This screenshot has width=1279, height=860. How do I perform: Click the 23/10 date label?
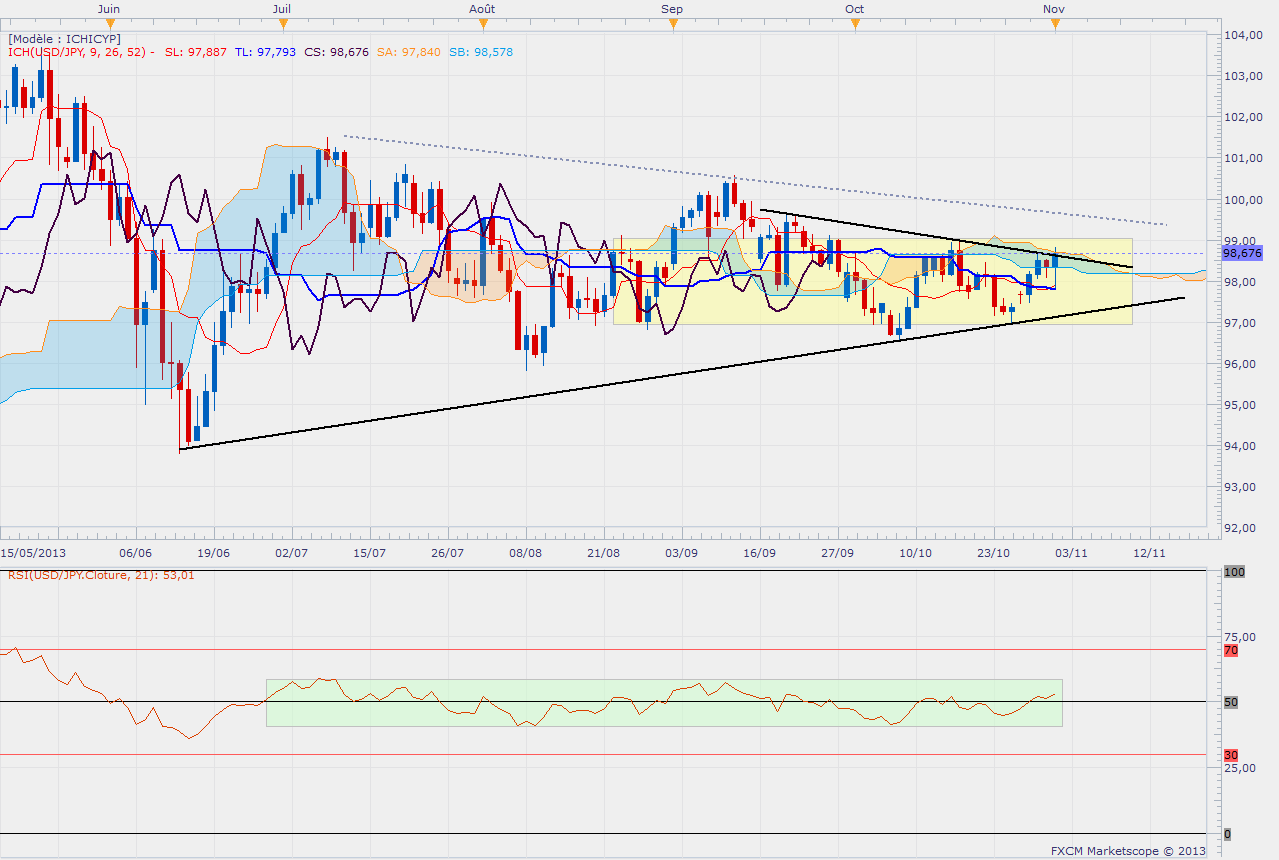tap(993, 551)
